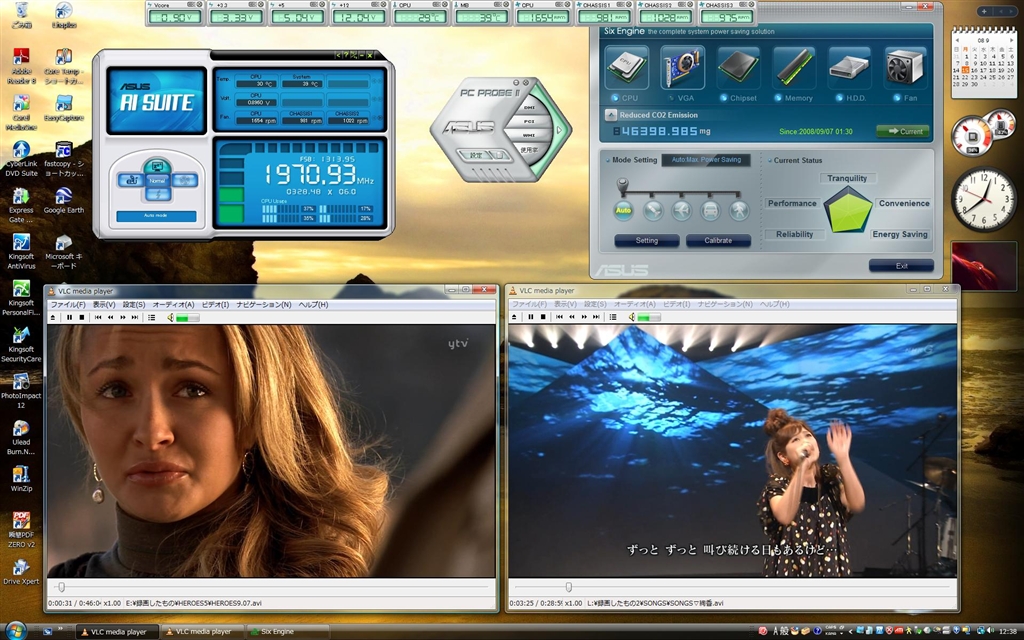Click the fan icon in AI Suite pad

[185, 180]
